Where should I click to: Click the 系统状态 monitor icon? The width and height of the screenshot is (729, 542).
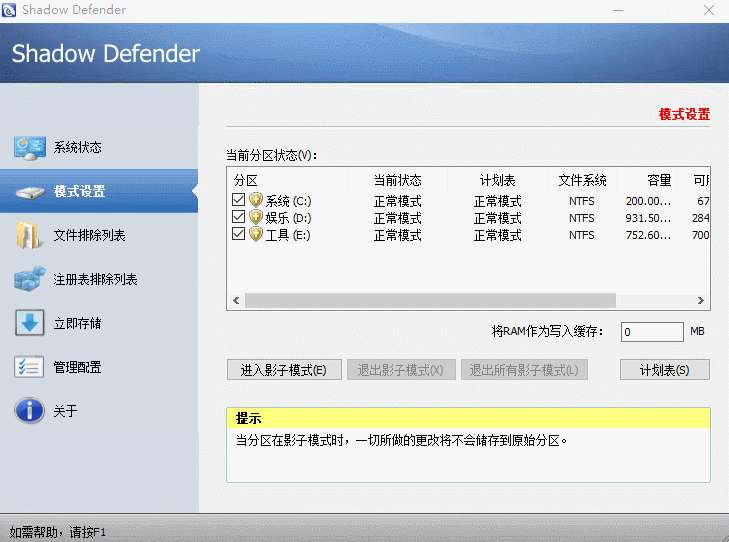(30, 148)
